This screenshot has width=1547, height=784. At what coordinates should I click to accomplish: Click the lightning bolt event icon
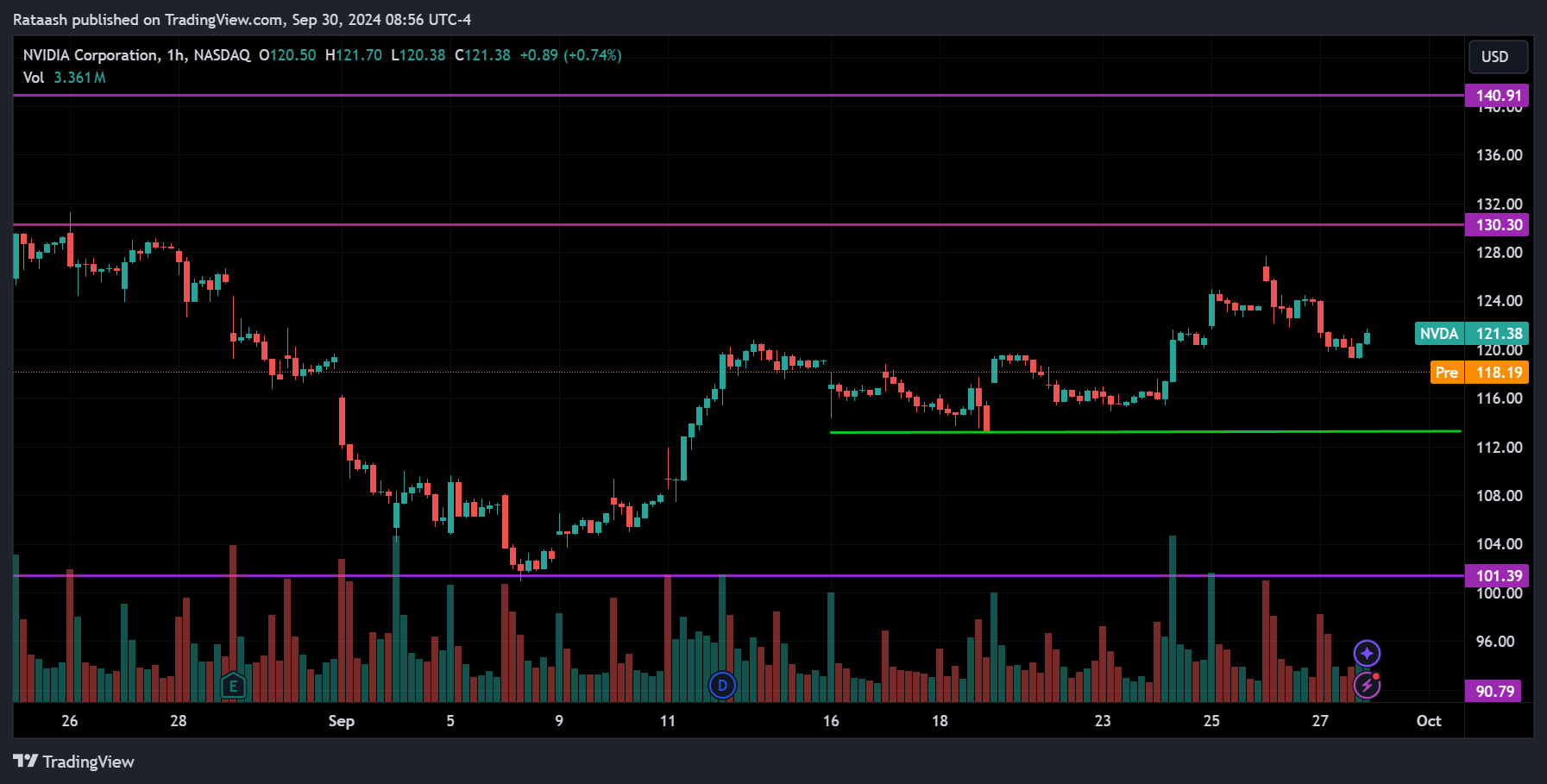[x=1367, y=685]
